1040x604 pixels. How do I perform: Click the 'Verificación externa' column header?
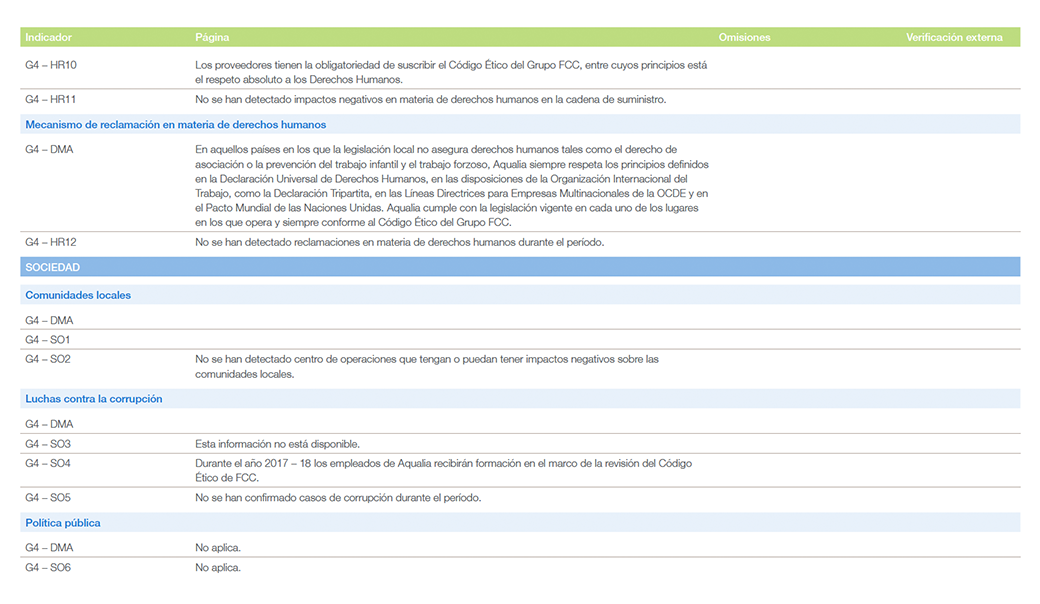pos(954,37)
